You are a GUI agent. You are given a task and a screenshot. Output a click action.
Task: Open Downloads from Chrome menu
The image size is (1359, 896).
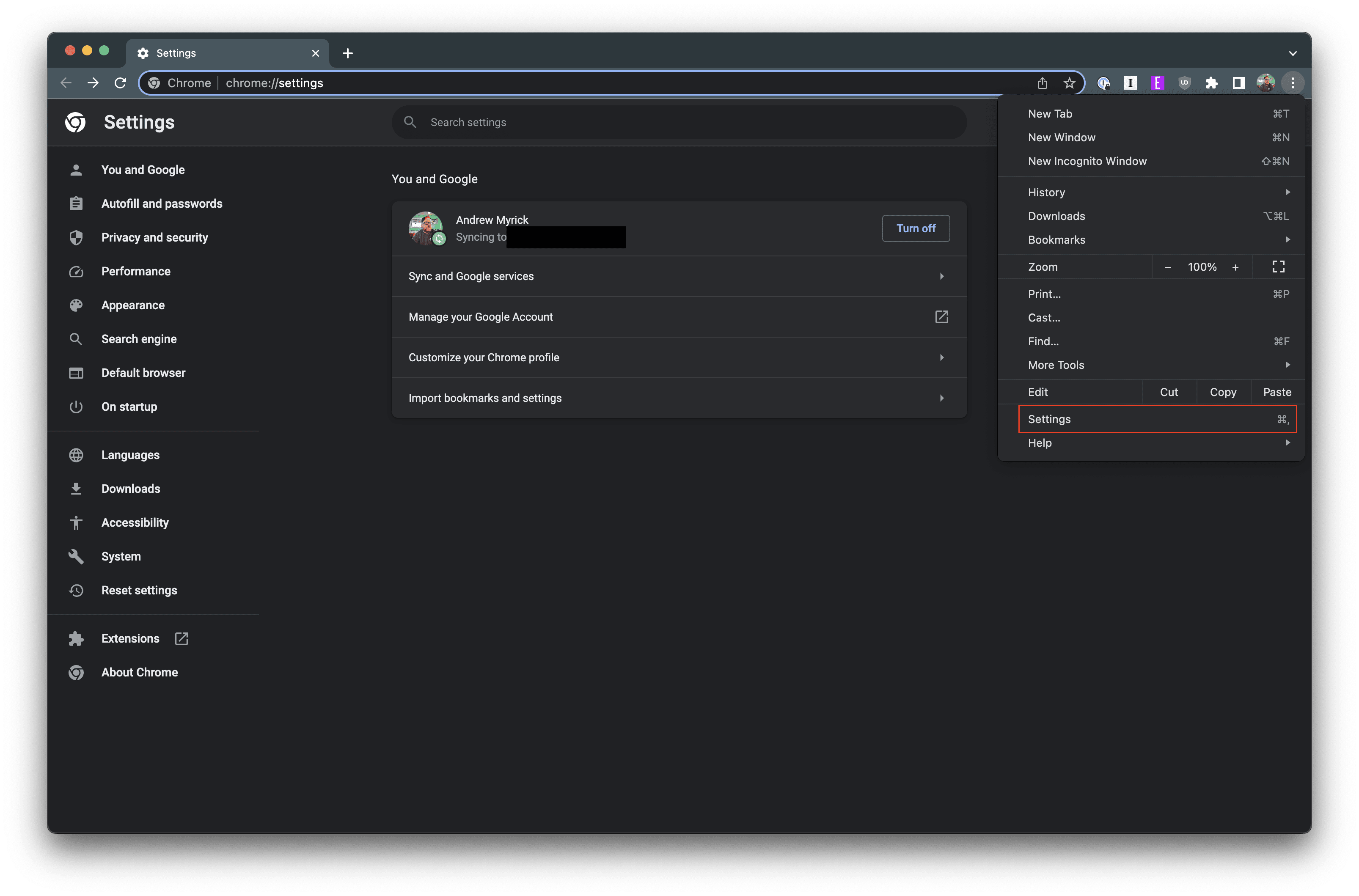1151,216
